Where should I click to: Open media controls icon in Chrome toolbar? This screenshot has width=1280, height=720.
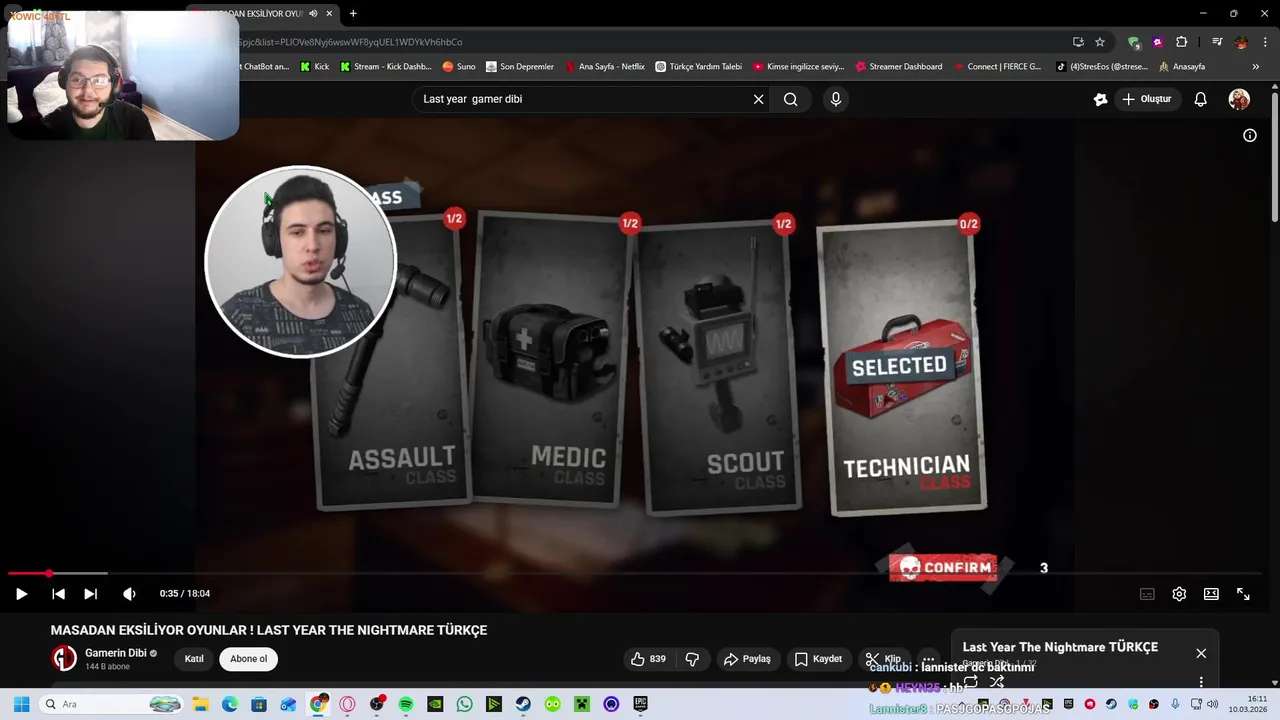(x=1217, y=42)
